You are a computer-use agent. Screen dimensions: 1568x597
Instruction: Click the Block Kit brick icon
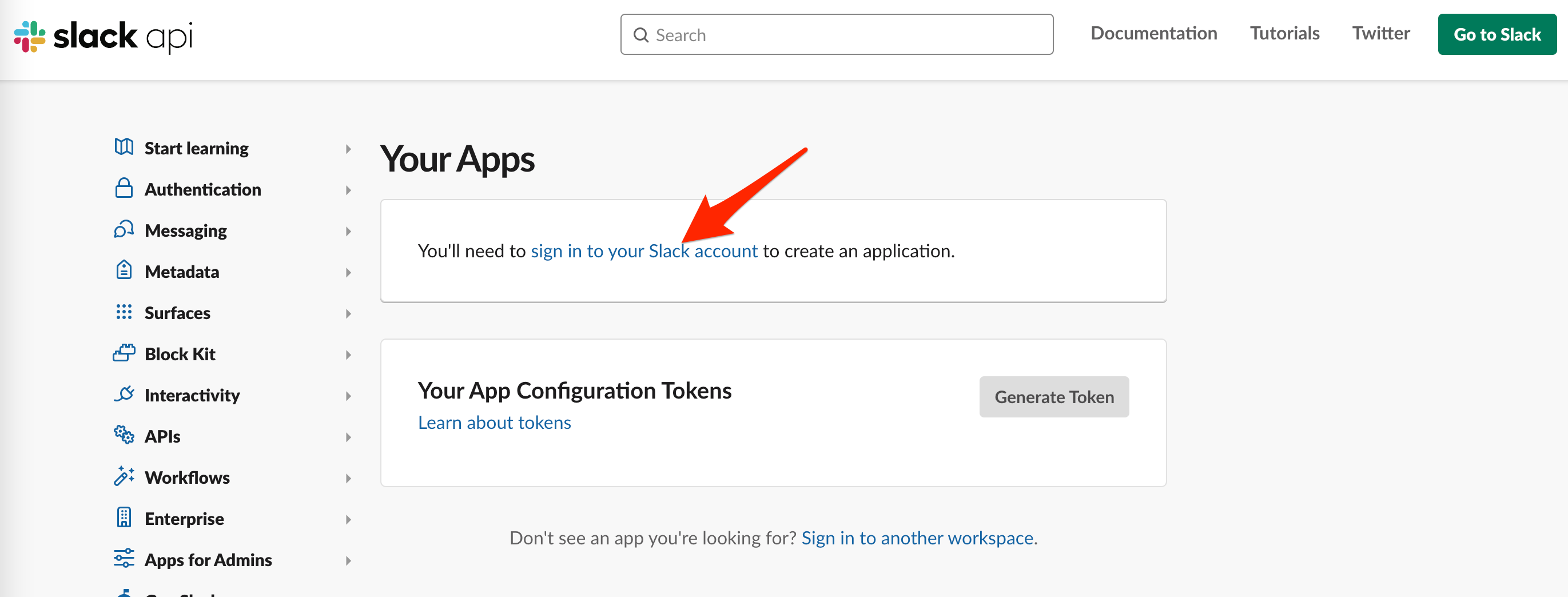coord(124,353)
